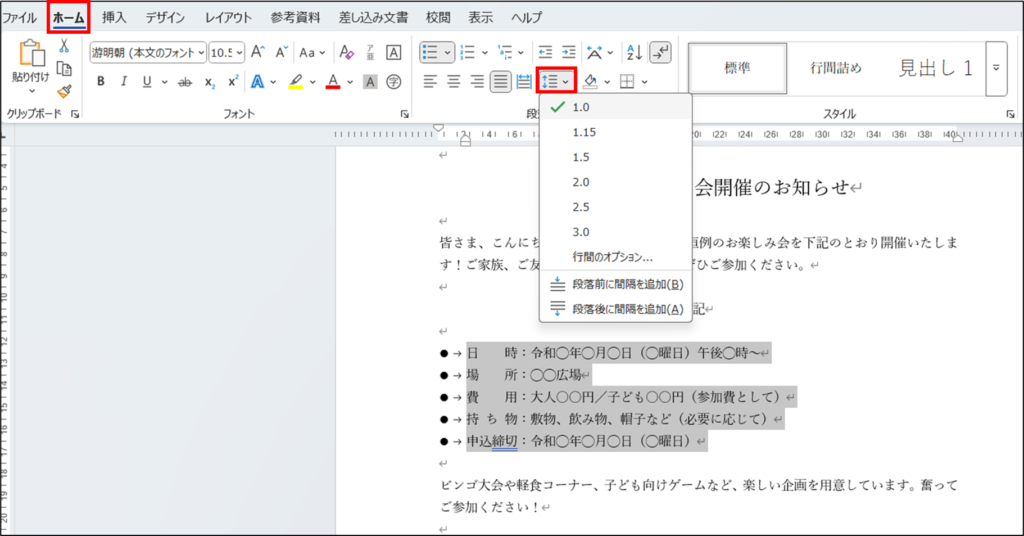This screenshot has height=536, width=1024.
Task: Toggle italic formatting
Action: tap(124, 82)
